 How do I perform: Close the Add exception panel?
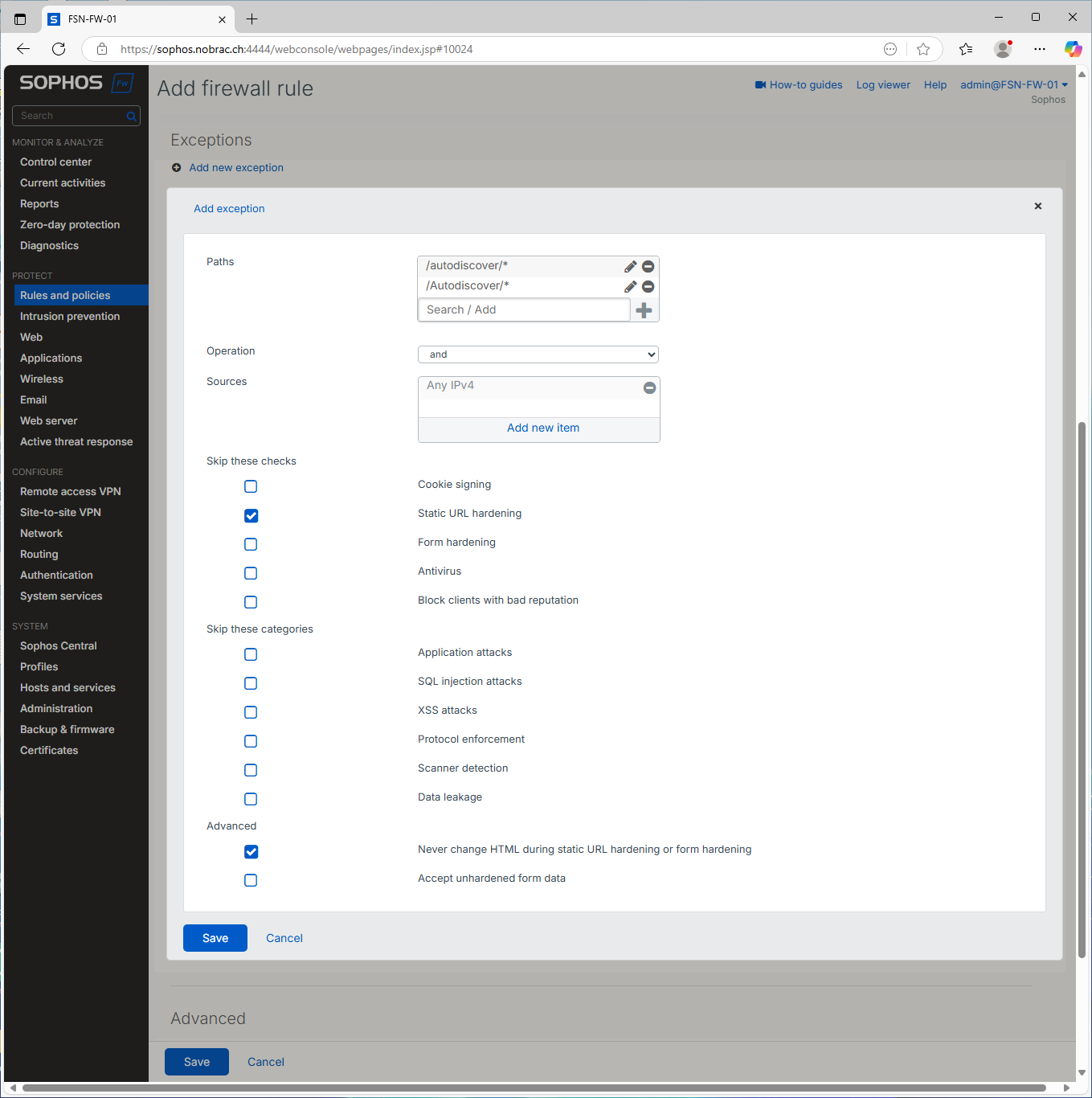pos(1038,207)
